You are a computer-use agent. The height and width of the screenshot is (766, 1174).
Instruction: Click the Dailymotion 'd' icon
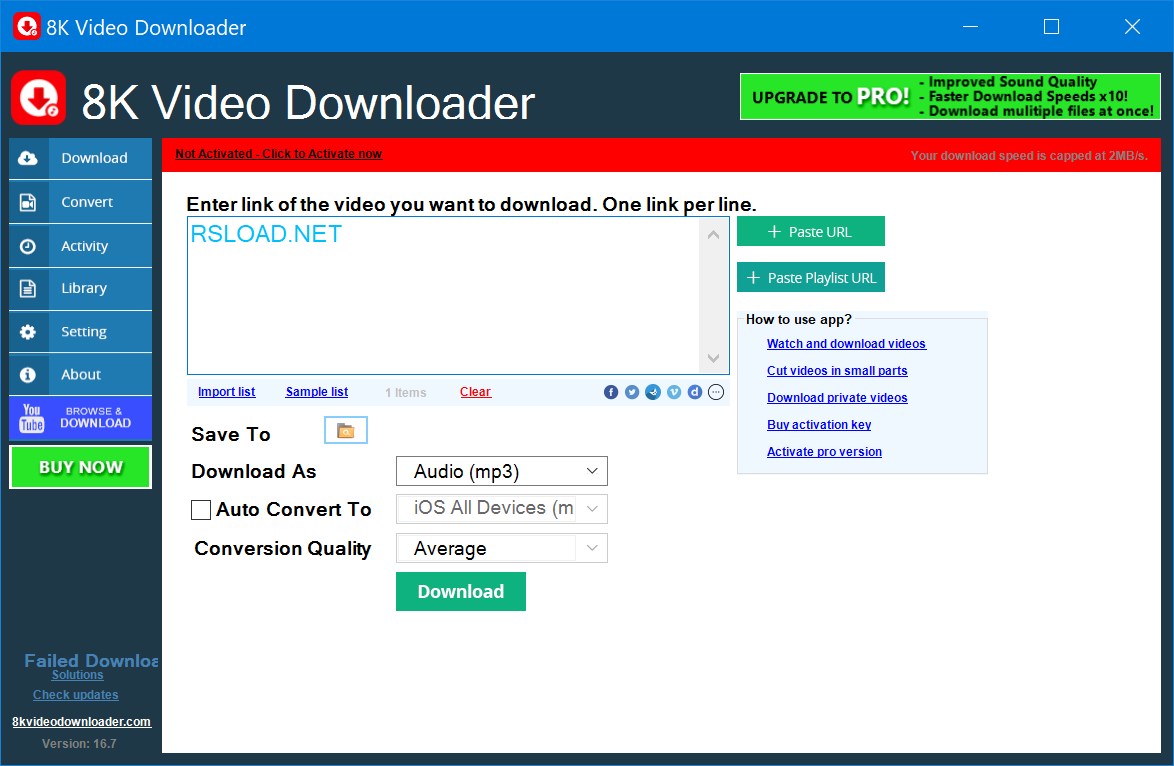tap(695, 392)
